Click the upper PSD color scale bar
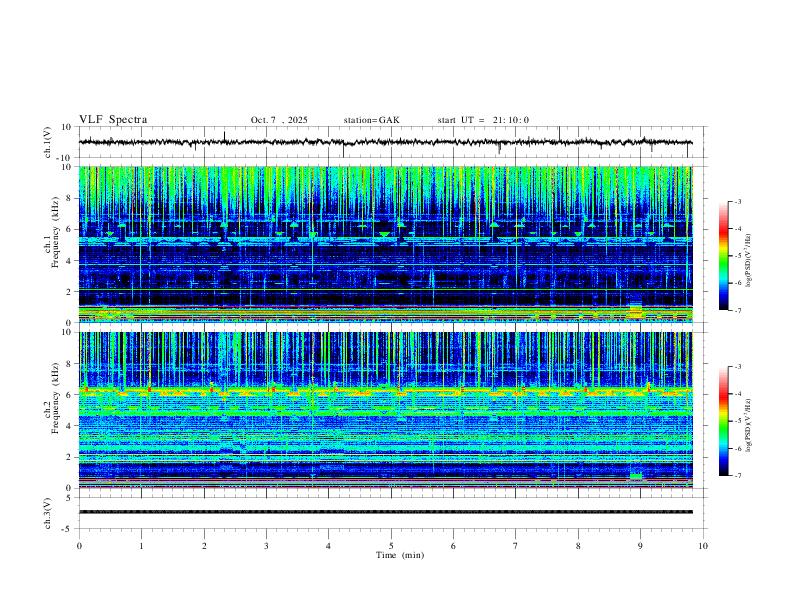The height and width of the screenshot is (612, 792). coord(724,256)
